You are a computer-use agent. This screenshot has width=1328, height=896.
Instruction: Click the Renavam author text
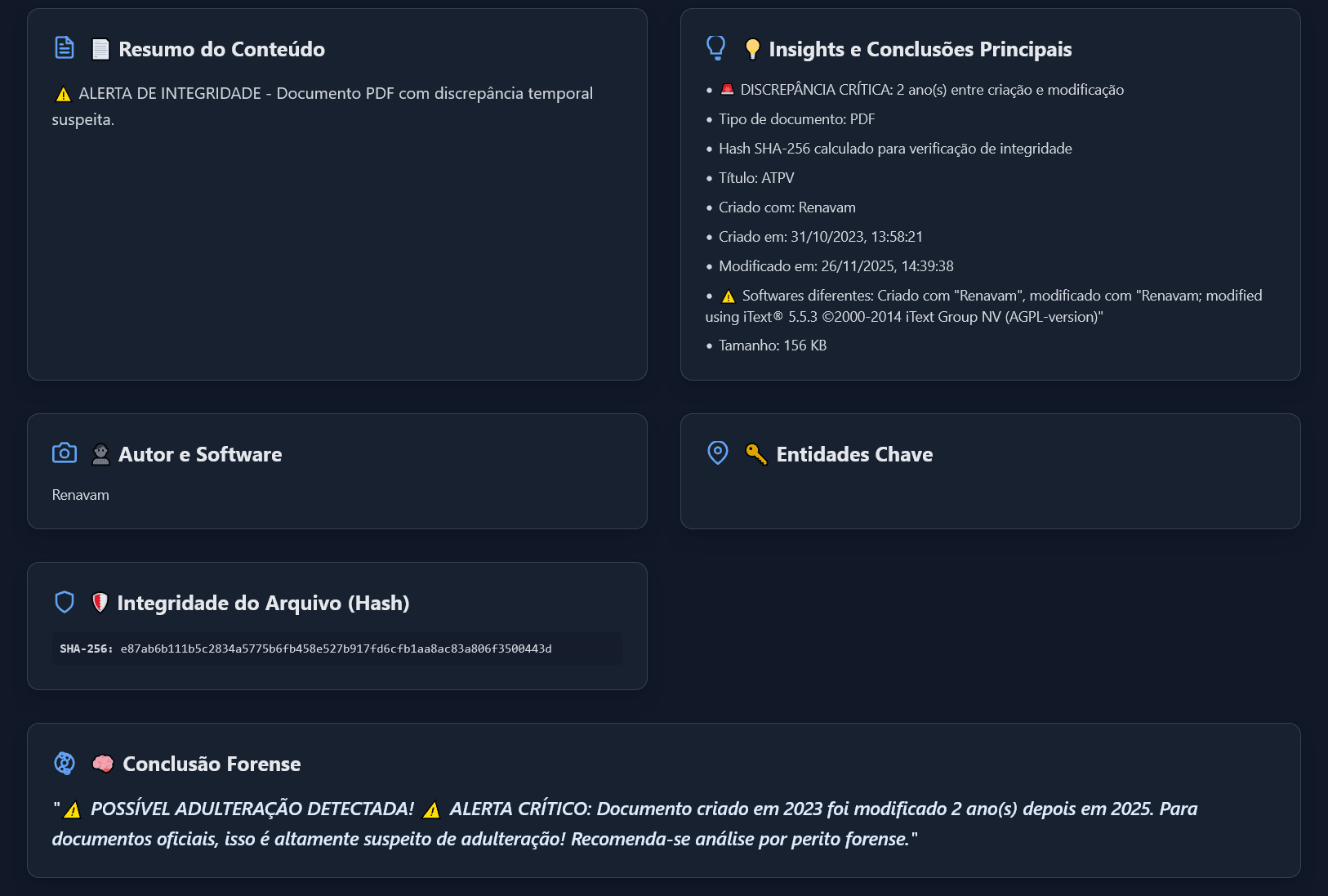tap(80, 495)
